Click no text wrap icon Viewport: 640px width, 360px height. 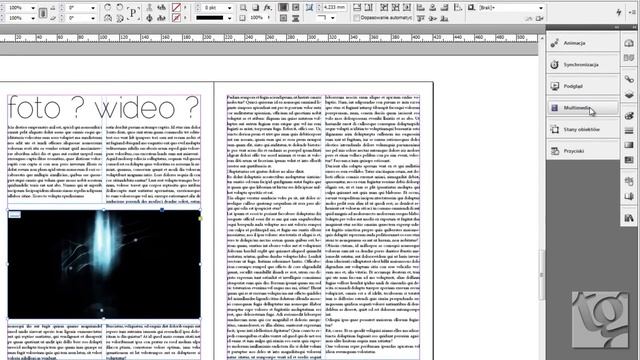(283, 7)
